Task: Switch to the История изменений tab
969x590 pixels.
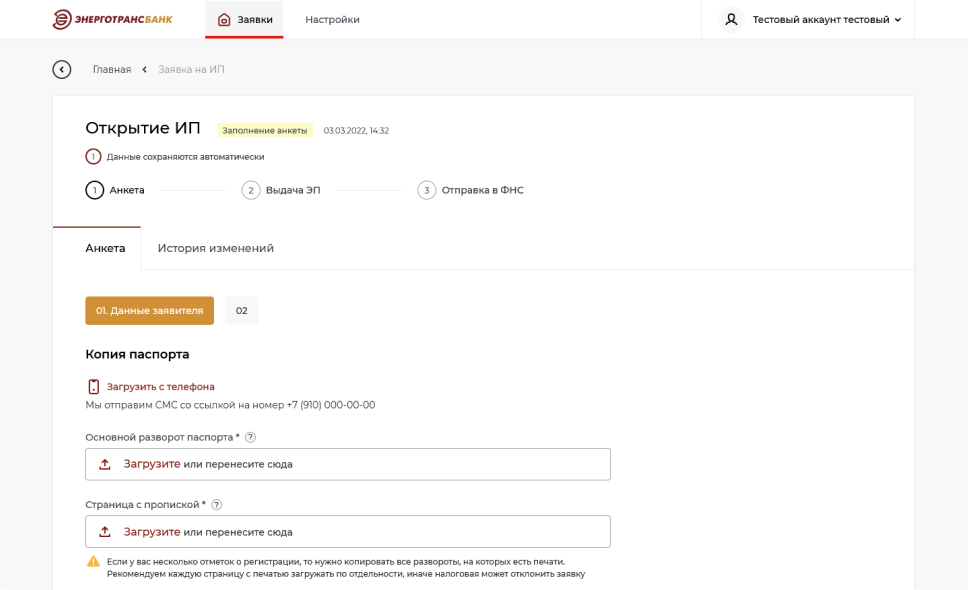Action: [215, 248]
